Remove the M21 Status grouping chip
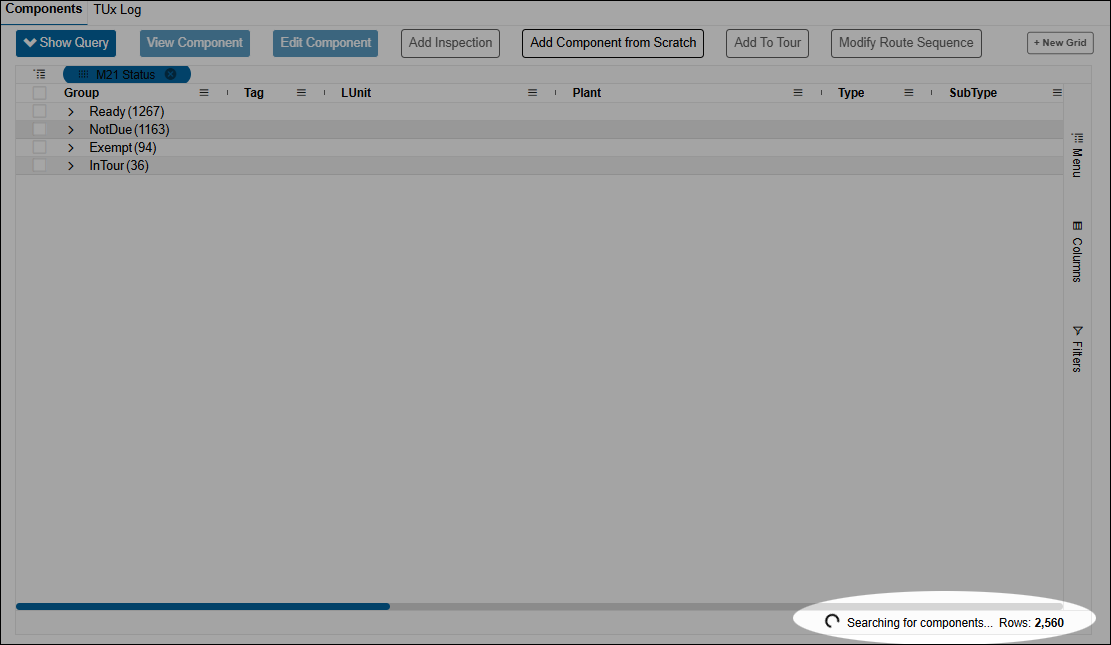This screenshot has width=1111, height=645. (x=171, y=74)
